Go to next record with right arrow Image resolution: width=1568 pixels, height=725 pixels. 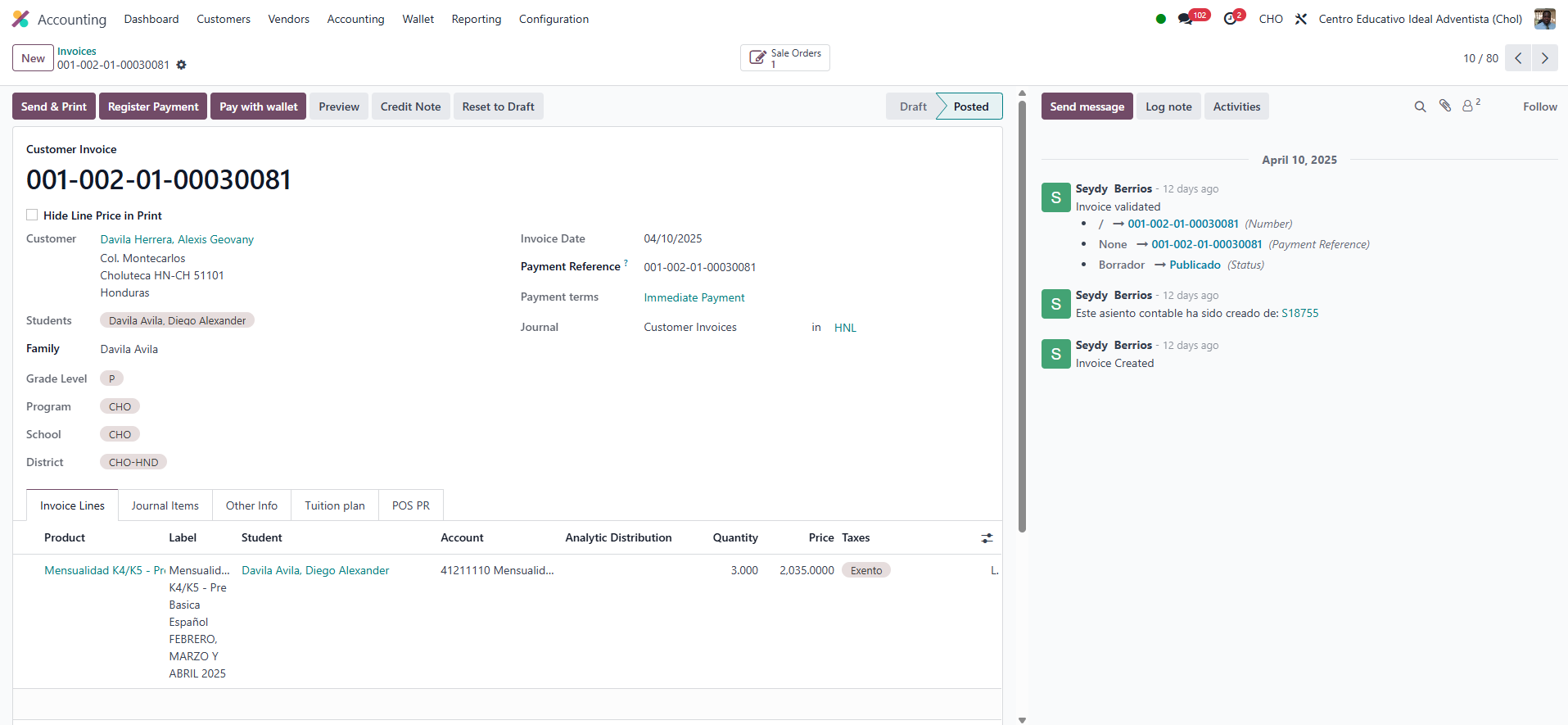click(1545, 58)
